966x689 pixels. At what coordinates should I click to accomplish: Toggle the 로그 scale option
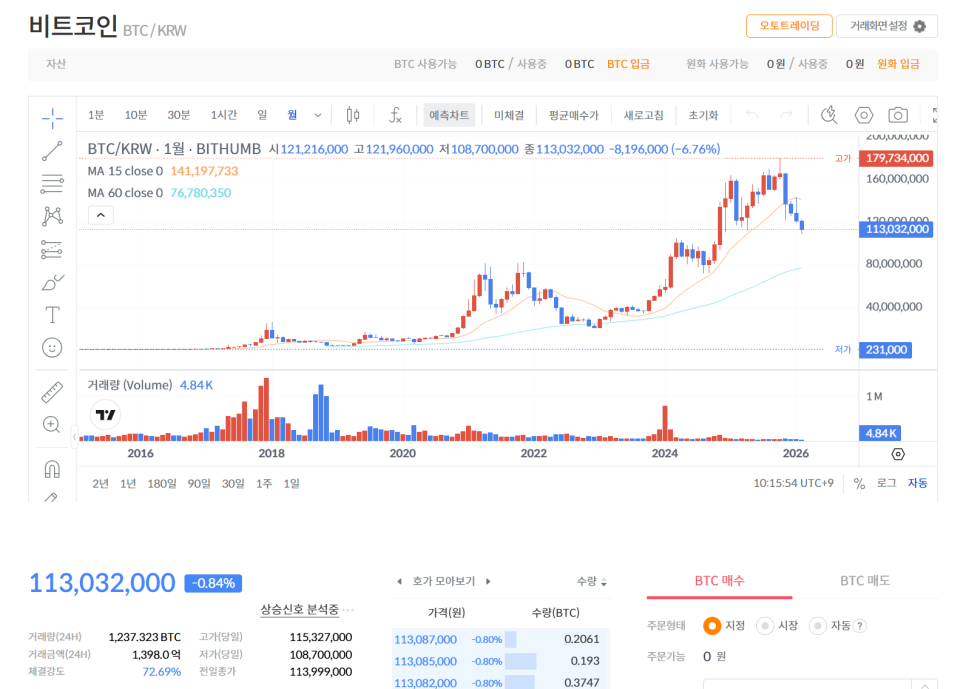click(887, 483)
